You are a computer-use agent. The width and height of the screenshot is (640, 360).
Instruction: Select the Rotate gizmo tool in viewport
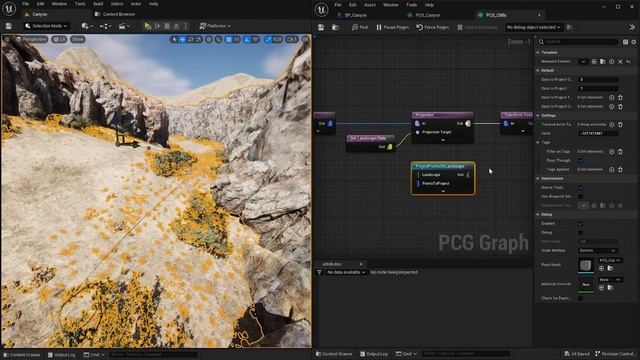click(191, 40)
